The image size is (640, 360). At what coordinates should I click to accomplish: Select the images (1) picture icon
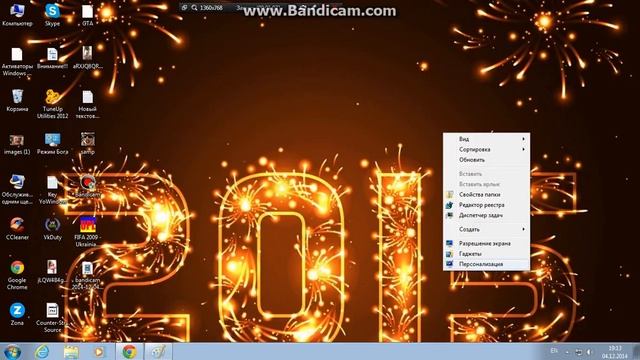click(17, 144)
